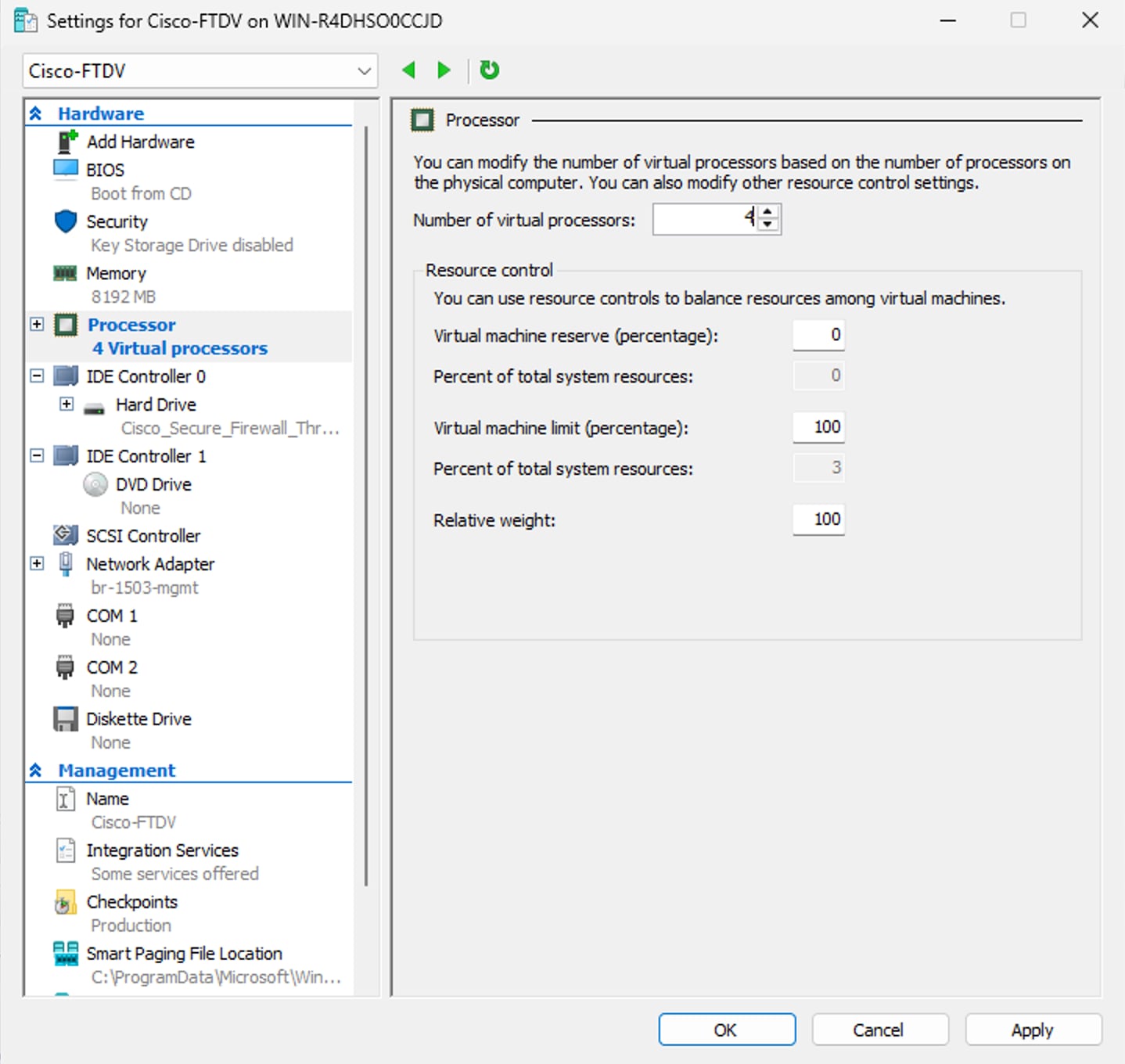Image resolution: width=1125 pixels, height=1064 pixels.
Task: Close the settings window
Action: coord(1090,20)
